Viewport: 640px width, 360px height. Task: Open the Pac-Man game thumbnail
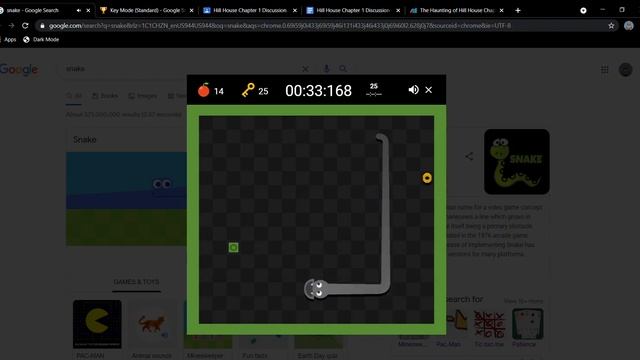point(97,324)
